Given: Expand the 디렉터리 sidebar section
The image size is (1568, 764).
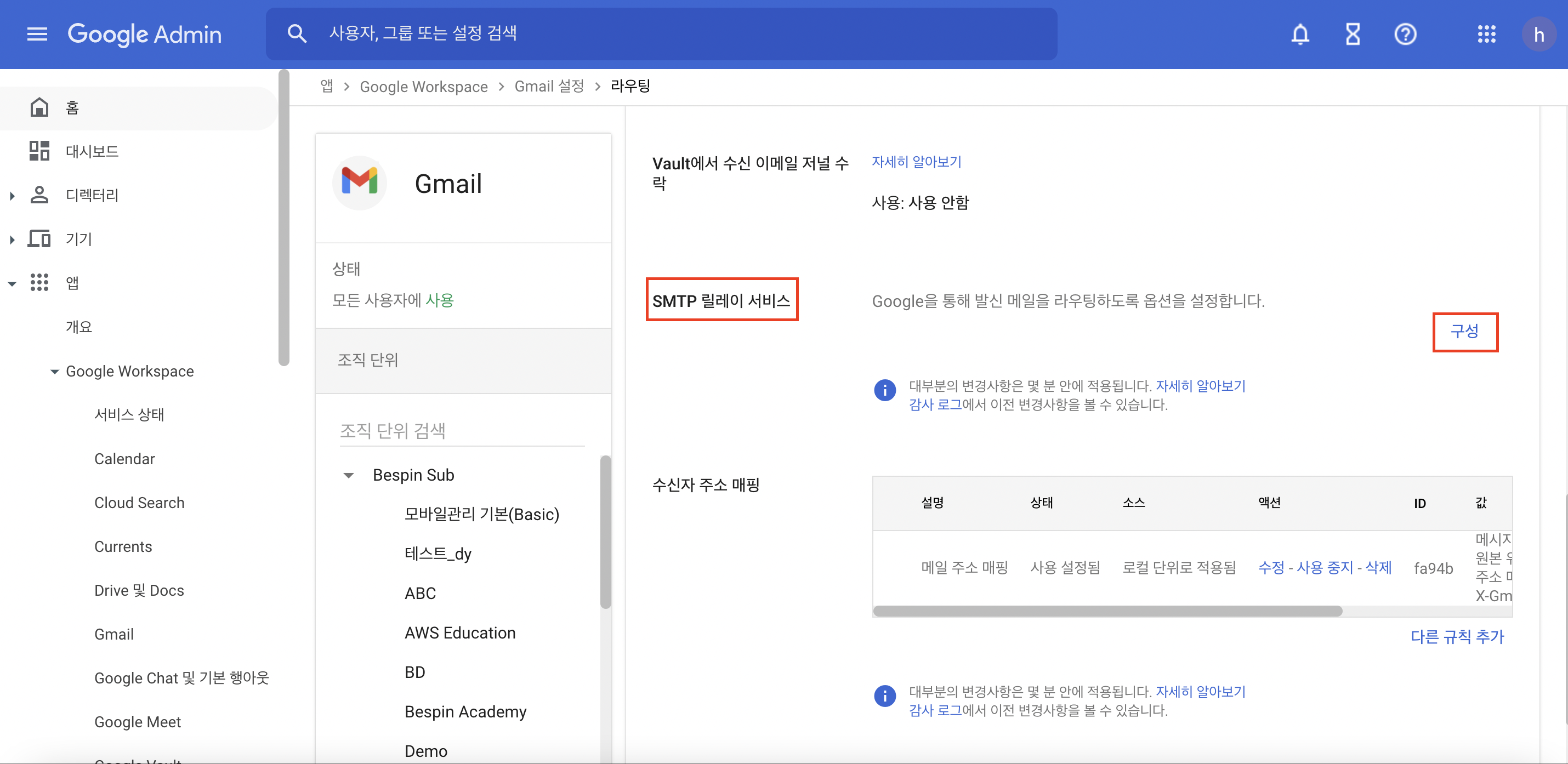Looking at the screenshot, I should pyautogui.click(x=12, y=196).
